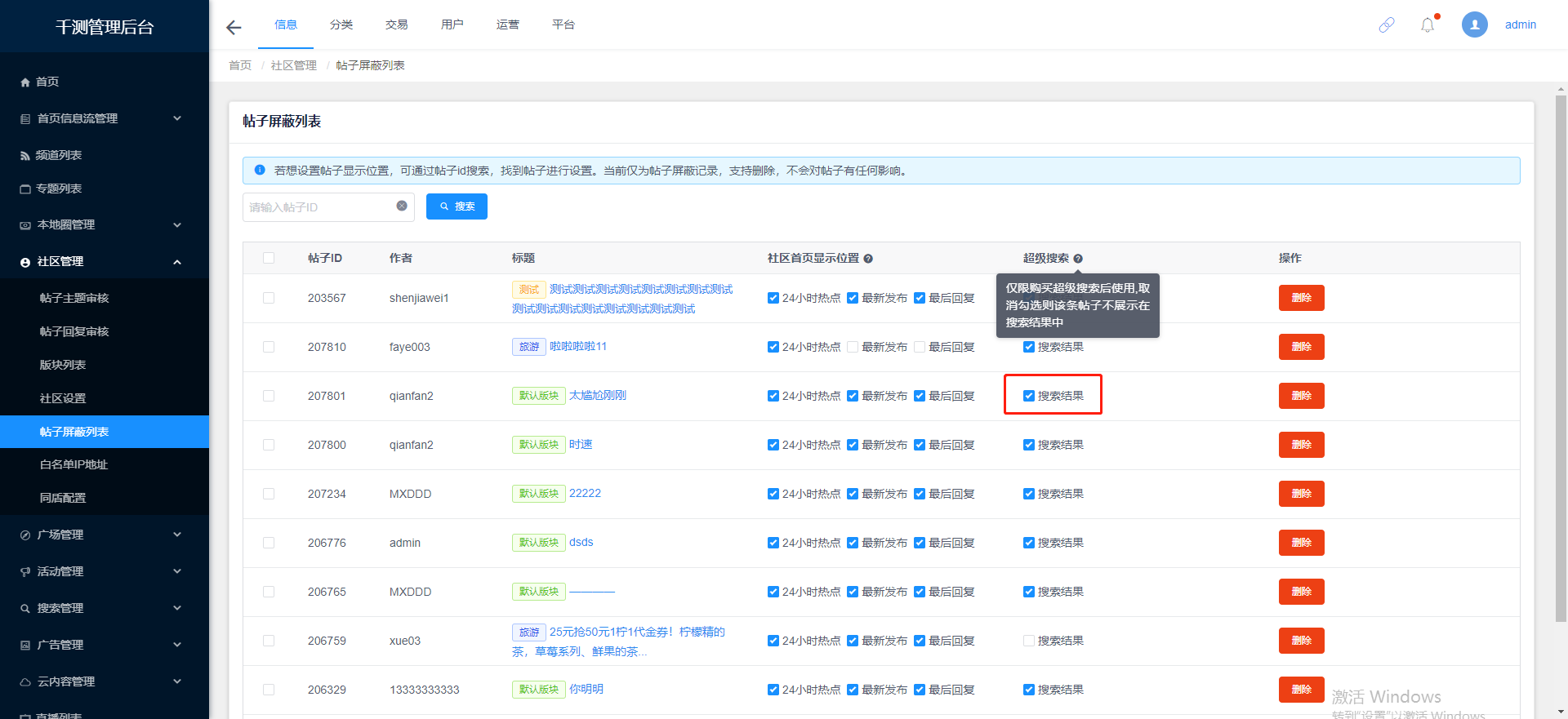This screenshot has height=719, width=1568.
Task: Delete post 207801 record
Action: click(1301, 396)
